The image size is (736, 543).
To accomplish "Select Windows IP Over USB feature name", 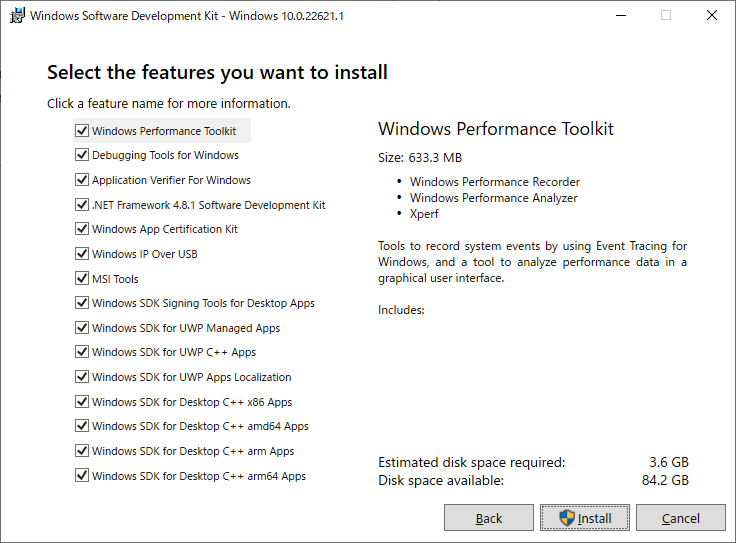I will click(x=145, y=254).
